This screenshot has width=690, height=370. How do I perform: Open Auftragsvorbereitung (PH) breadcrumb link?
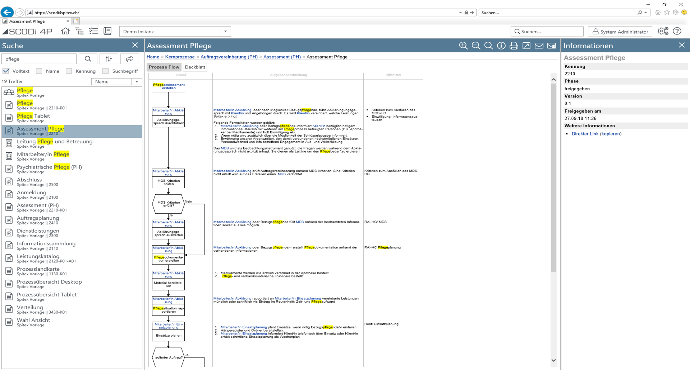pyautogui.click(x=229, y=57)
